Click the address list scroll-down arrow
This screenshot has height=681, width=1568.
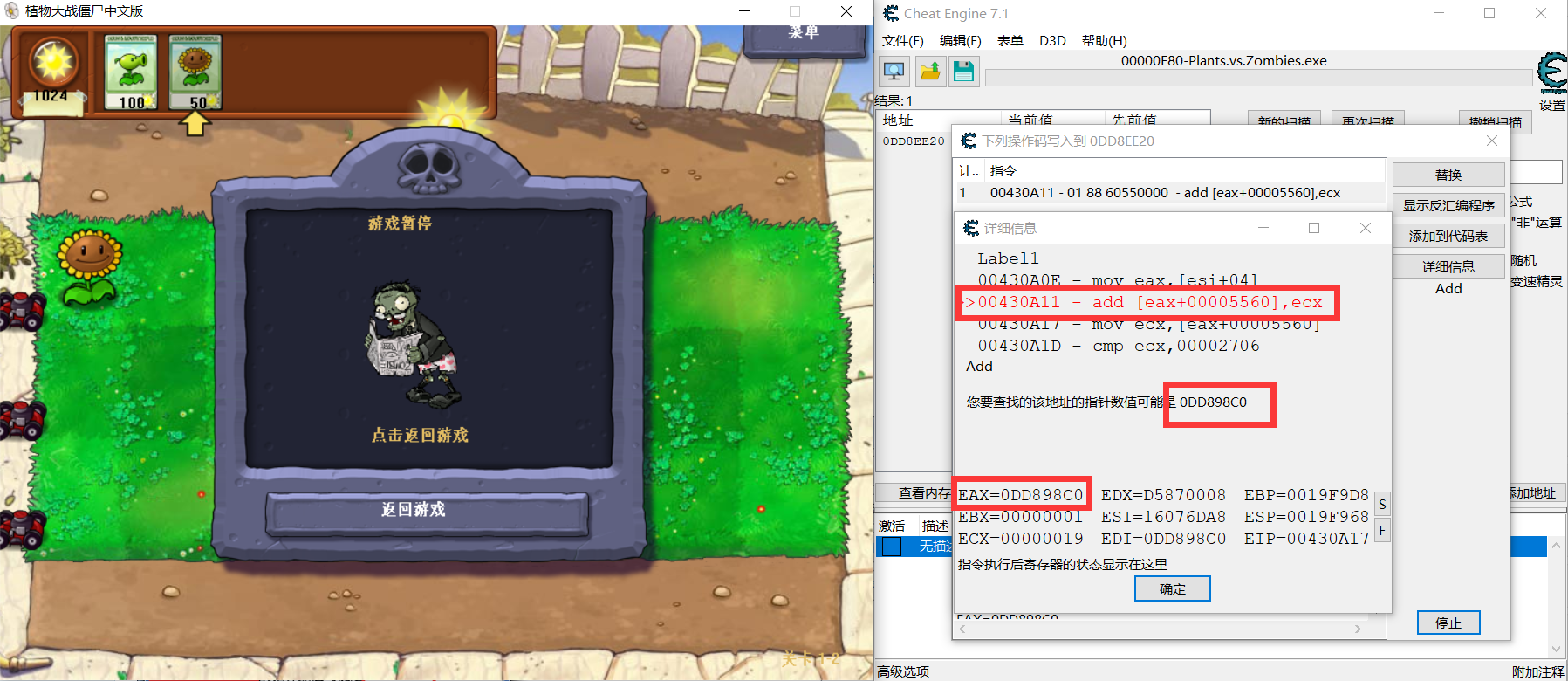coord(1556,649)
